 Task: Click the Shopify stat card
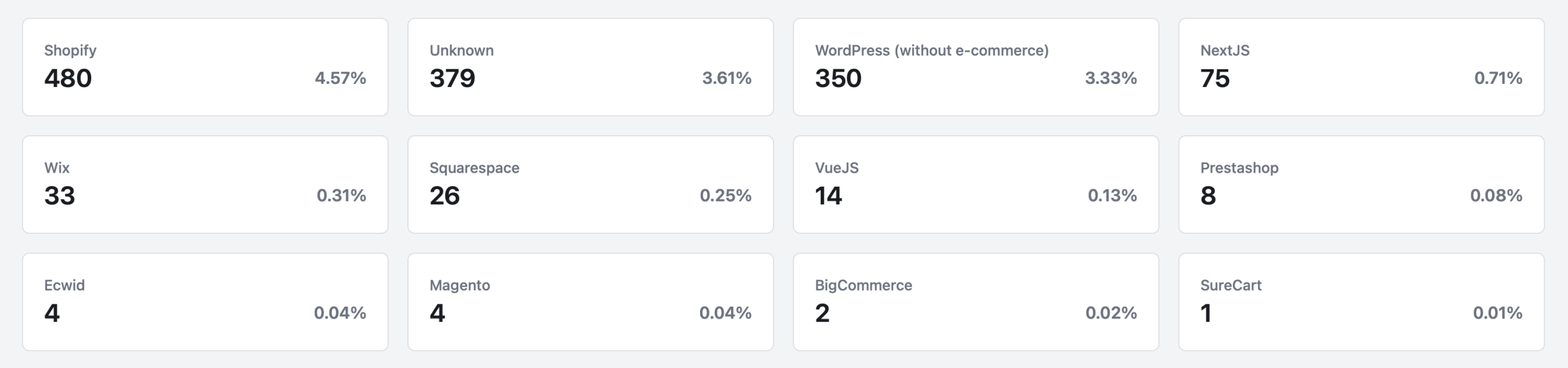pos(205,67)
